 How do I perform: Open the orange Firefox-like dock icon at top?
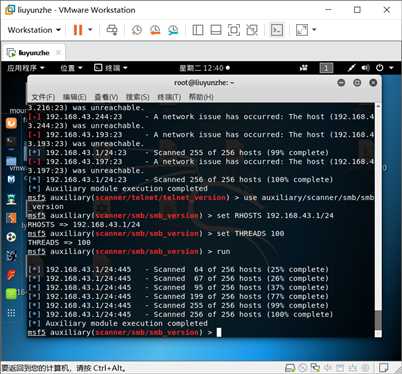click(11, 123)
